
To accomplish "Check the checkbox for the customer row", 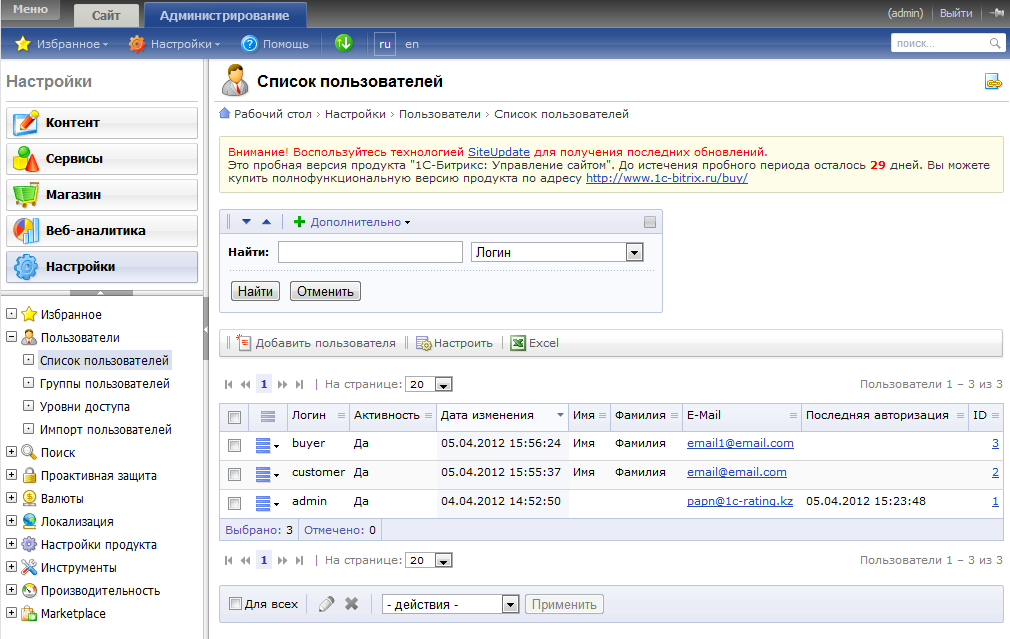I will coord(234,474).
